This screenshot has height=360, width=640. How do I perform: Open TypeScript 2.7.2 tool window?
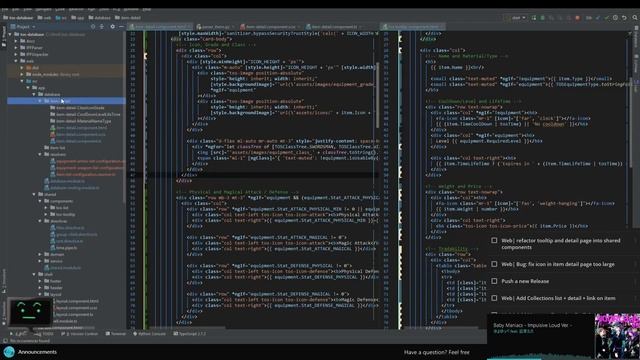coord(190,334)
